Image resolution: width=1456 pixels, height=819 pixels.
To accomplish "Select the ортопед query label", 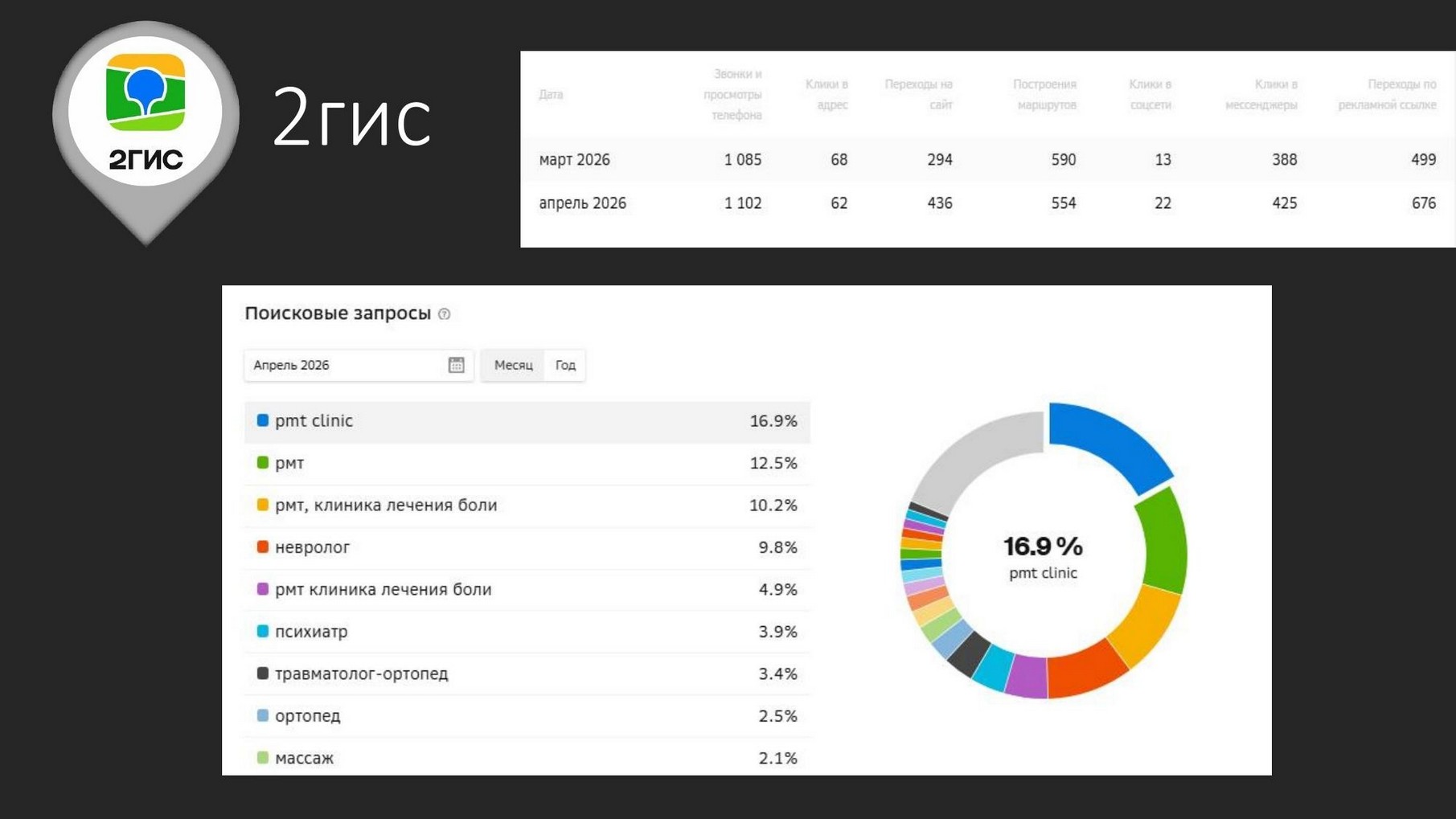I will pos(308,716).
